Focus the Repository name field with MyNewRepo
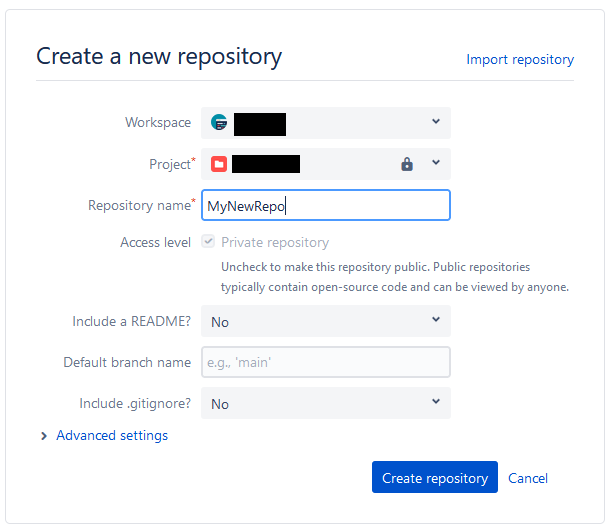Viewport: 611px width, 532px height. (325, 205)
